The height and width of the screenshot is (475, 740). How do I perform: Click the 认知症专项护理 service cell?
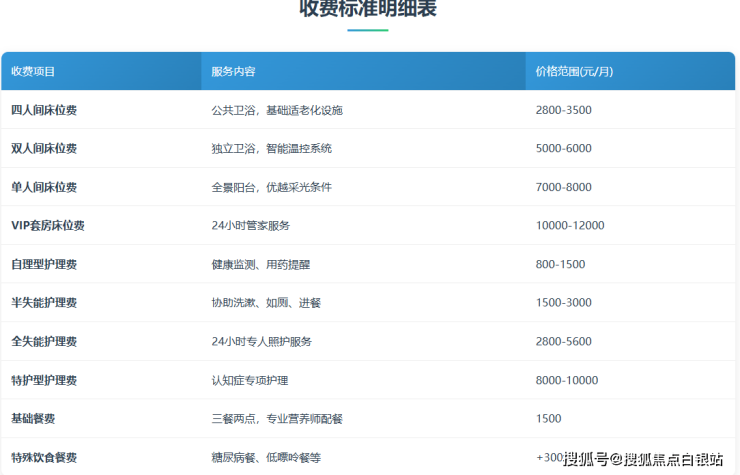(251, 380)
